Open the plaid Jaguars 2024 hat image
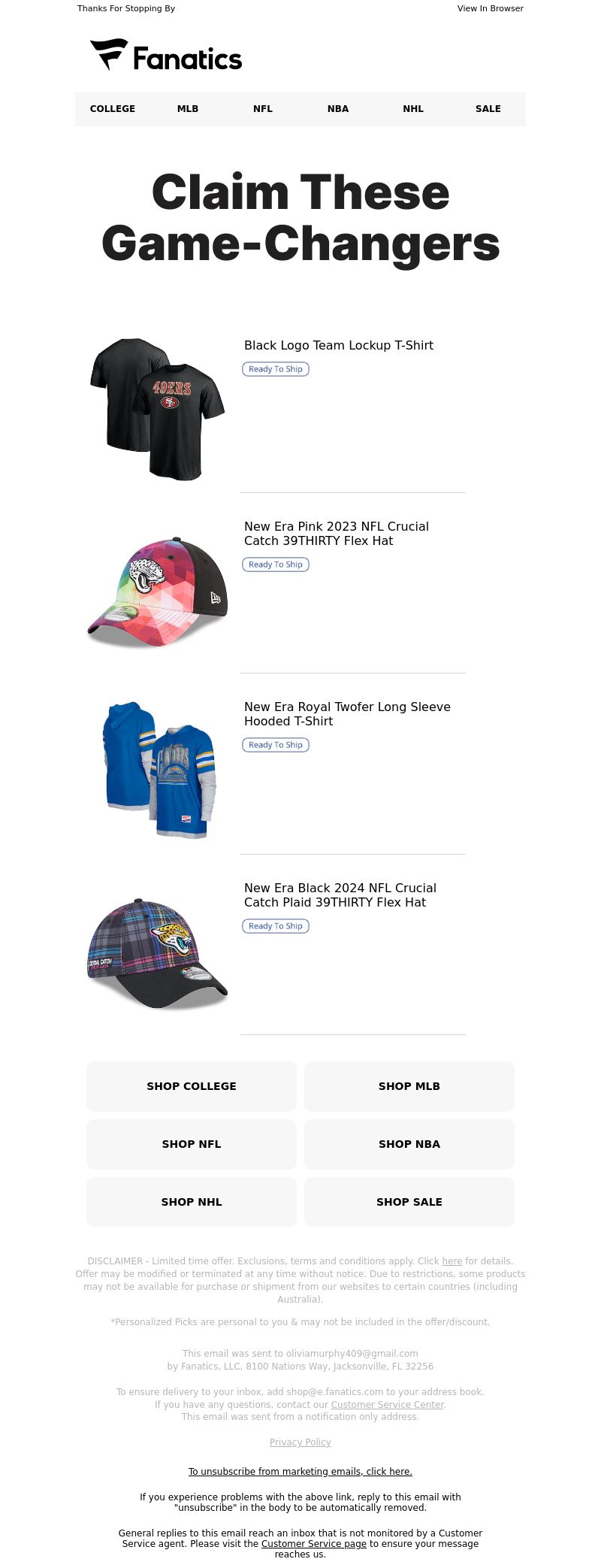601x1568 pixels. (158, 953)
